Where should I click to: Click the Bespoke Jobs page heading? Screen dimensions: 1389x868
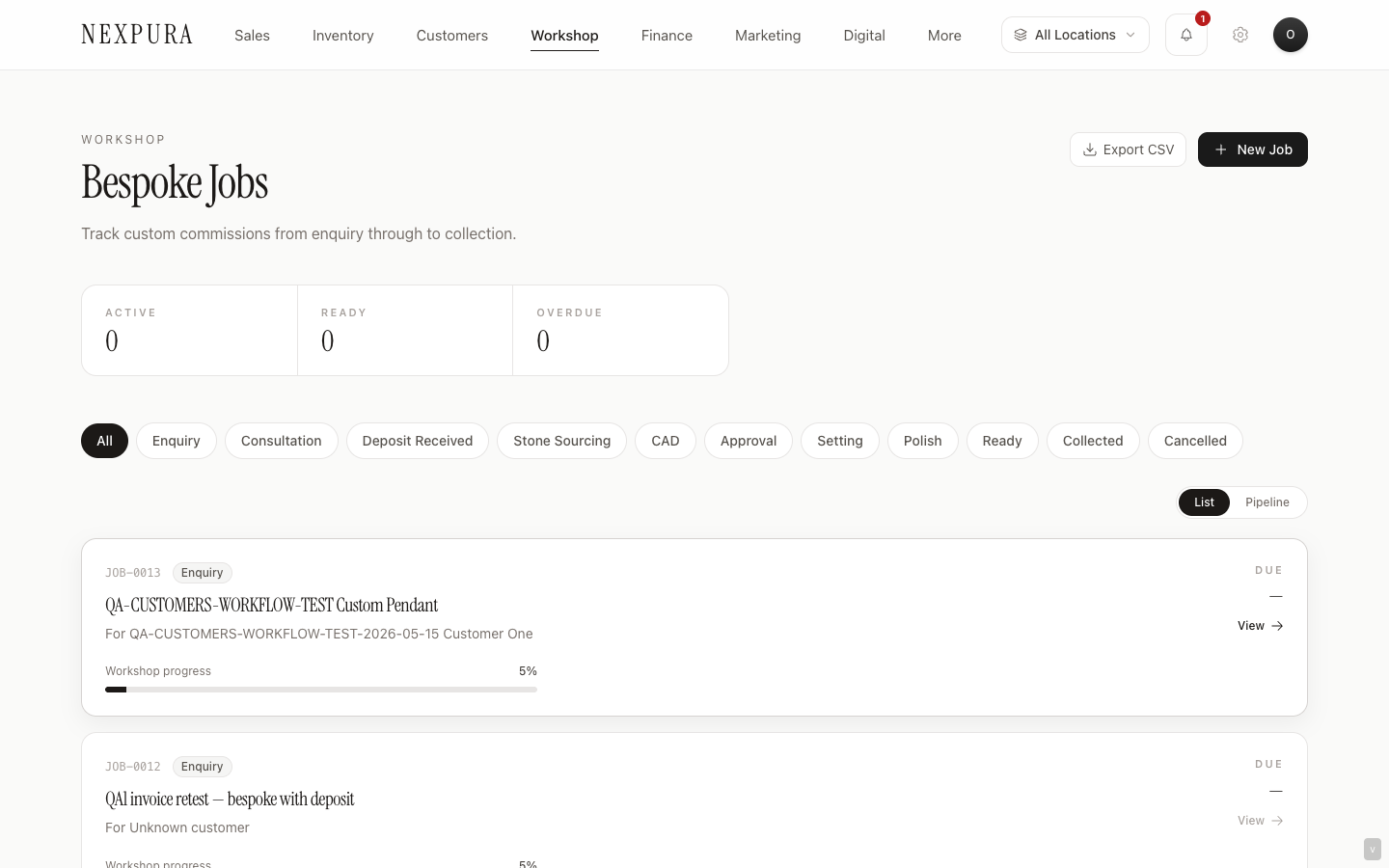pos(175,183)
